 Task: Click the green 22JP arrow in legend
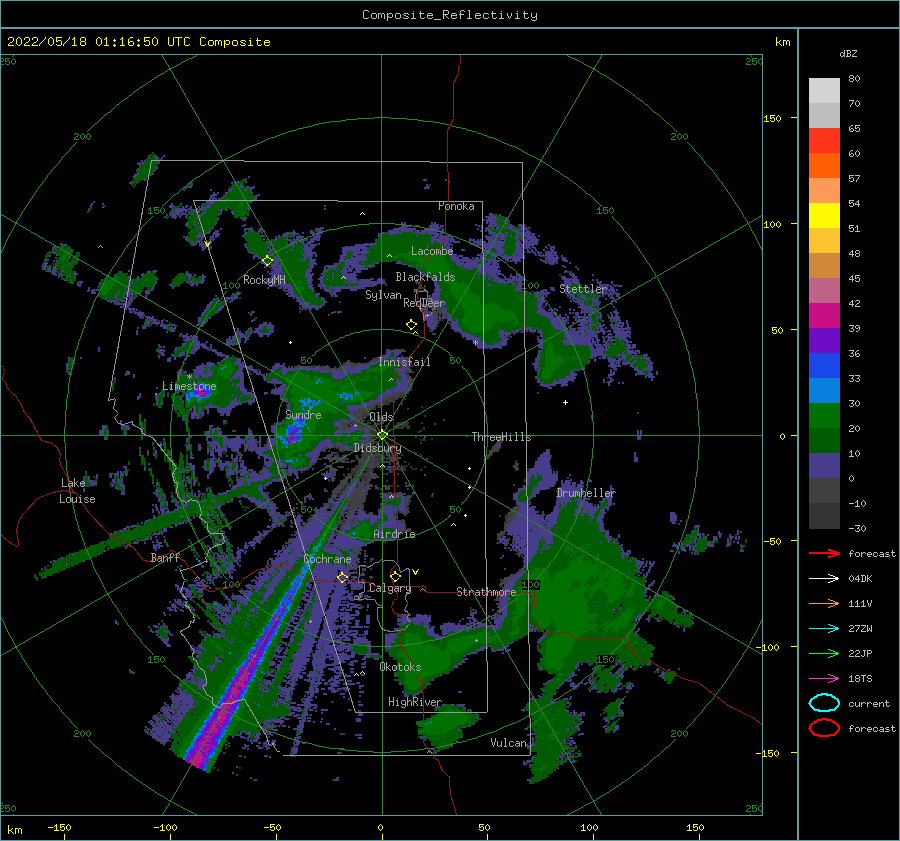824,653
